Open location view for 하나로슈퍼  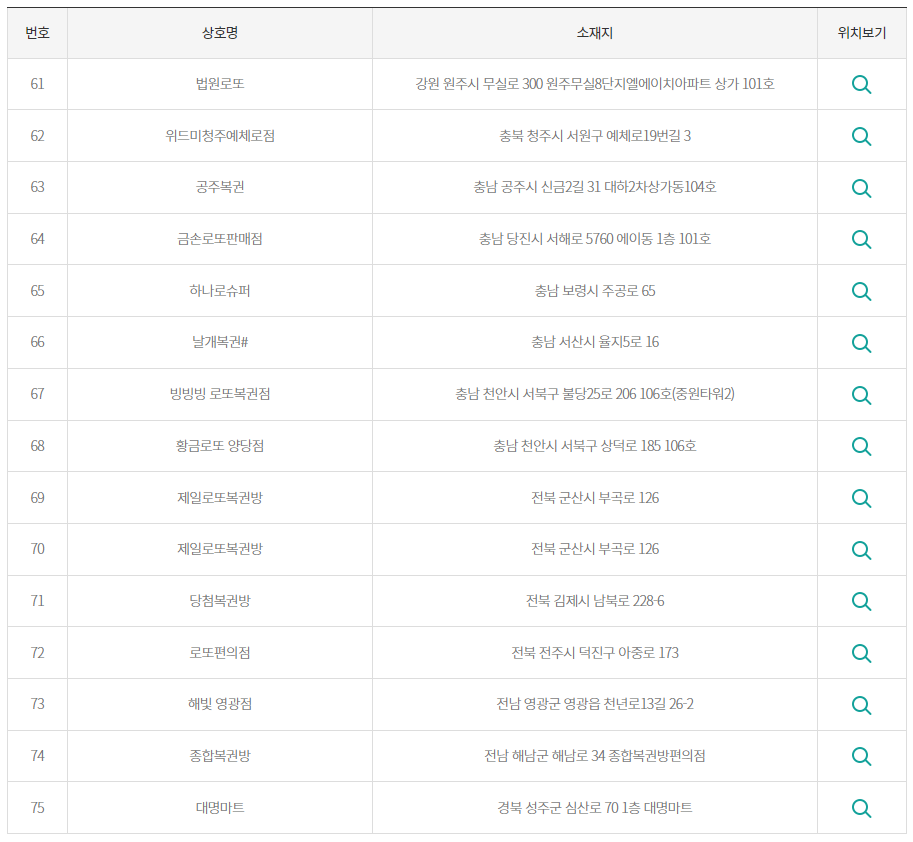(861, 291)
